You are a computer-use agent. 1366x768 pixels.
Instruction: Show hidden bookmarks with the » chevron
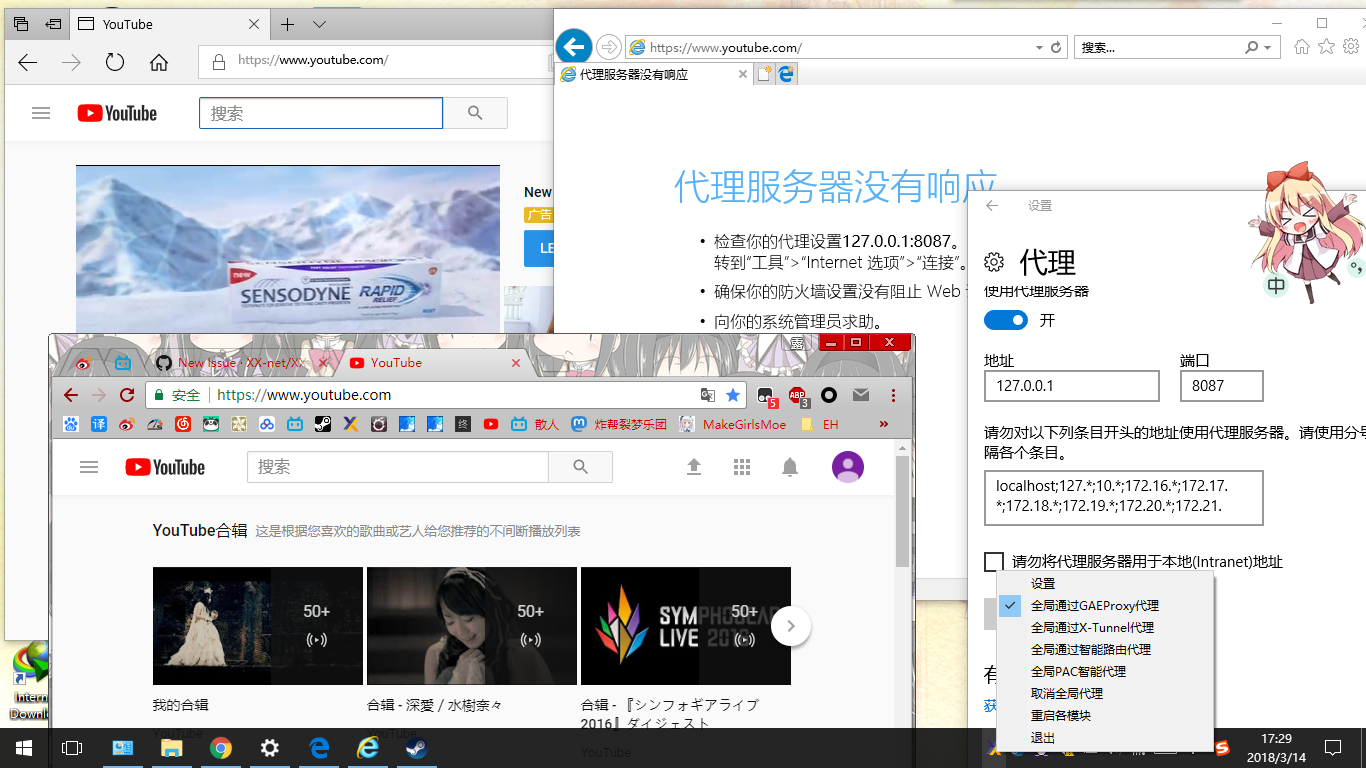tap(884, 424)
